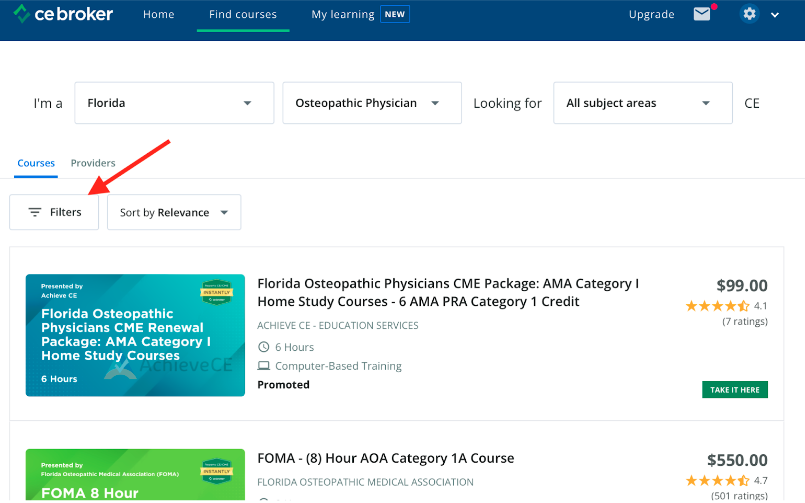
Task: Open the mail envelope notifications icon
Action: (702, 14)
